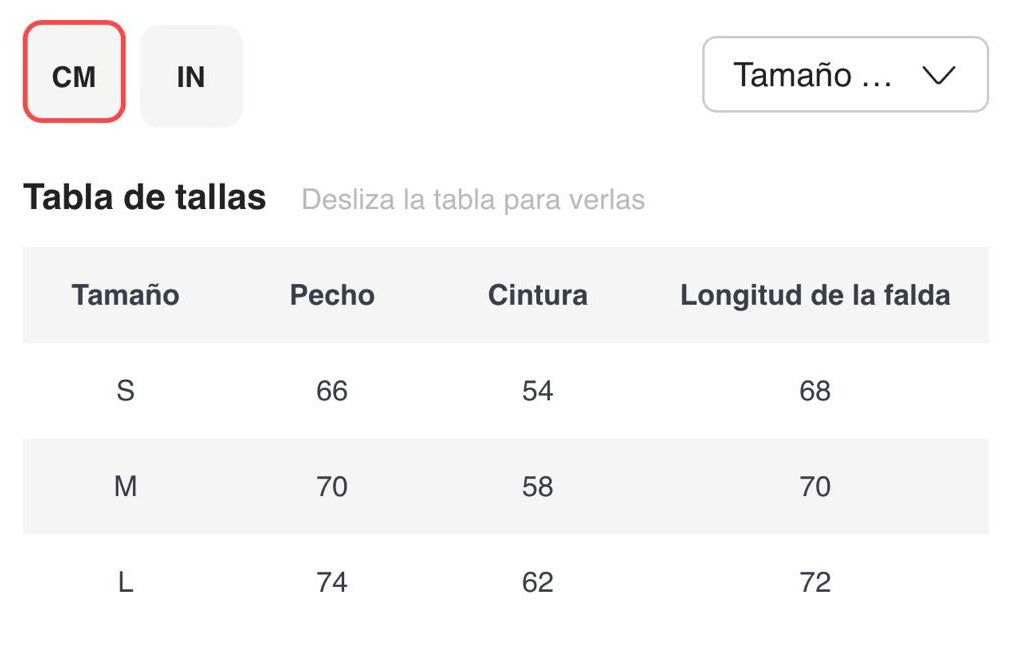Click skirt length value 72

(x=815, y=582)
